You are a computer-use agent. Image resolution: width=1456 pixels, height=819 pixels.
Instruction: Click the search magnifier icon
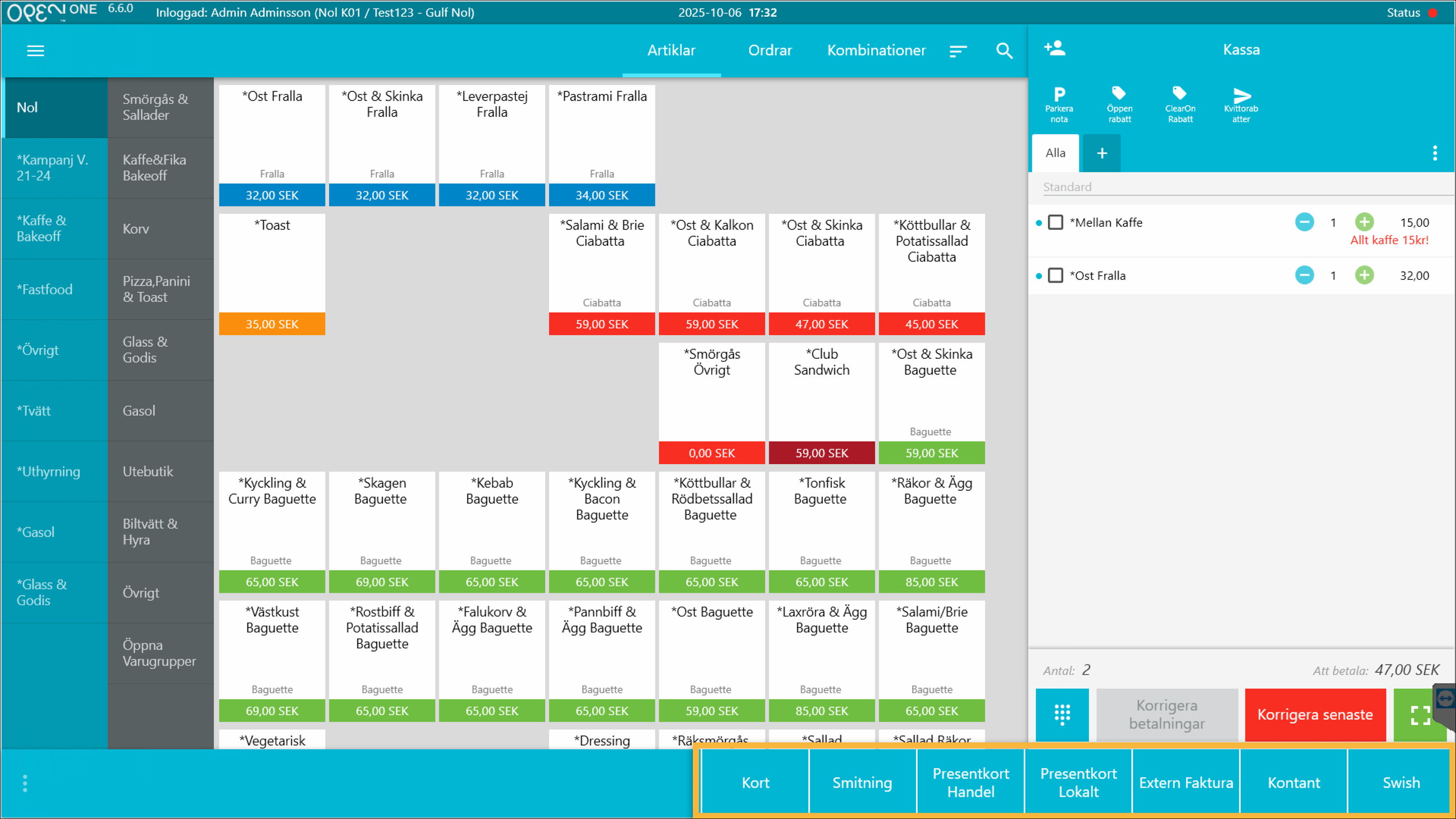click(1004, 51)
